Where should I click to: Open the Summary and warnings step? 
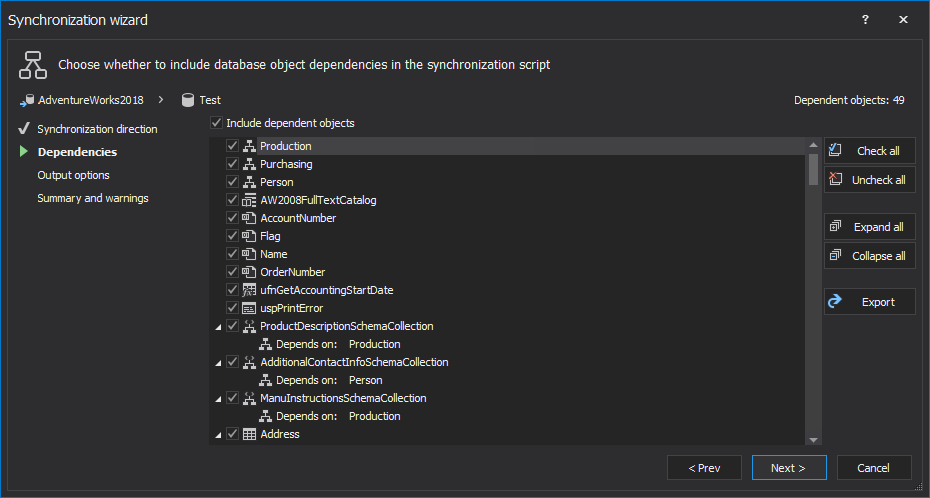tap(92, 198)
